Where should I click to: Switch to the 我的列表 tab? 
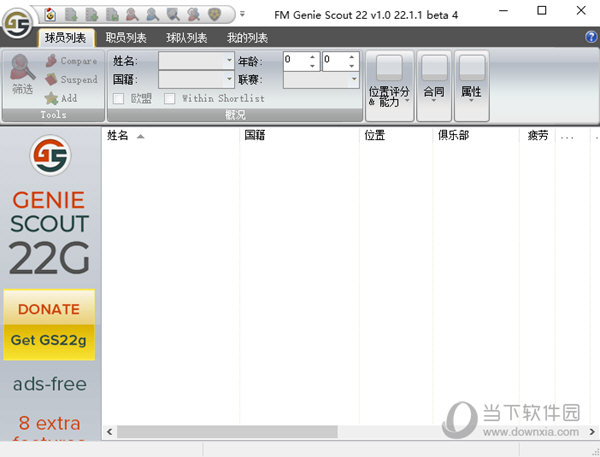click(247, 38)
